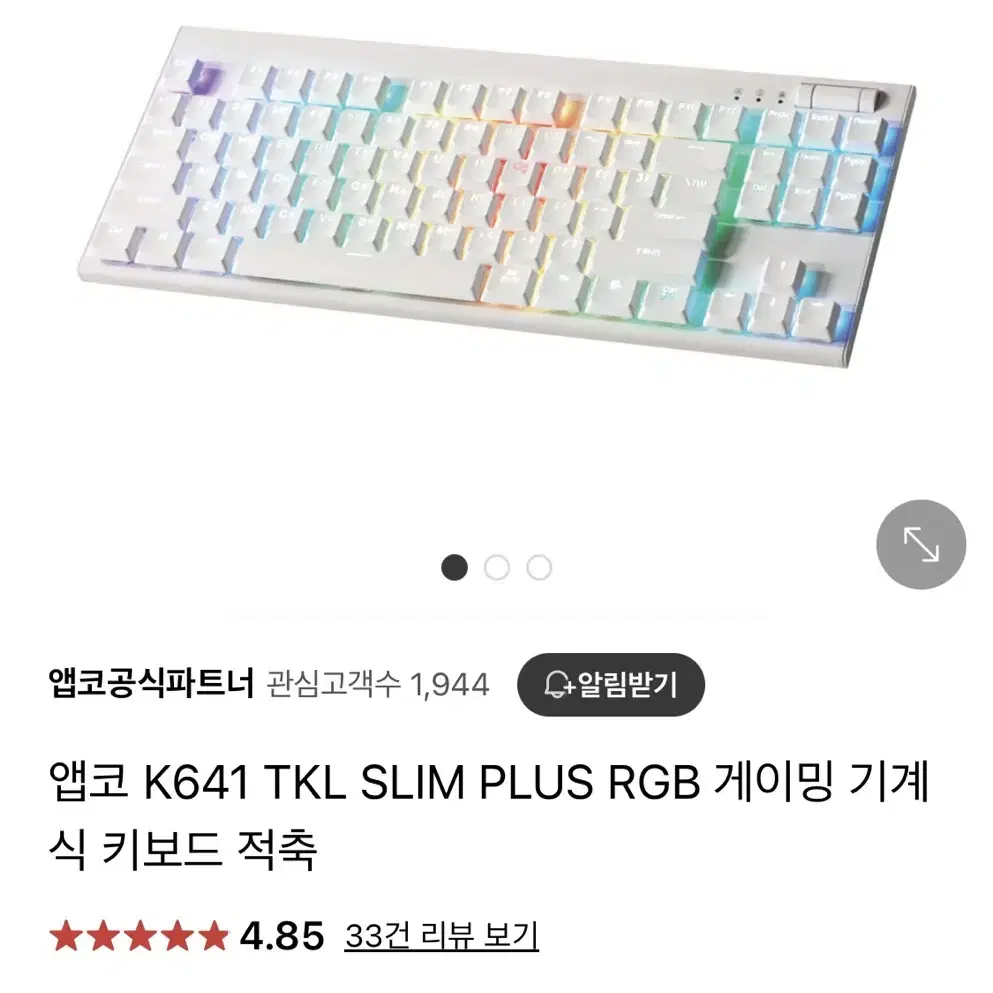Open the fullscreen image expand icon
This screenshot has height=993, width=993.
click(921, 545)
